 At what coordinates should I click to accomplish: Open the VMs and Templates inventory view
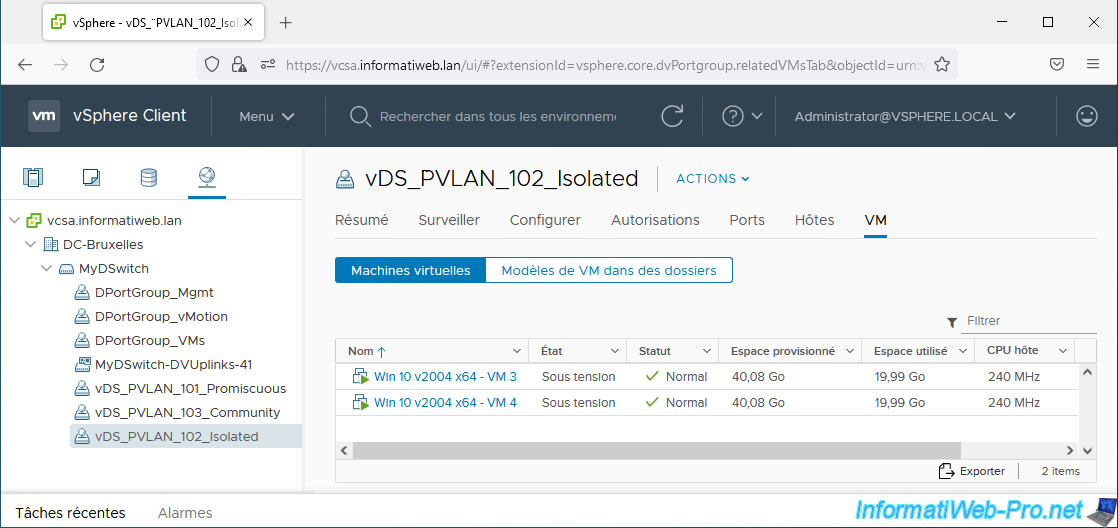pos(91,177)
